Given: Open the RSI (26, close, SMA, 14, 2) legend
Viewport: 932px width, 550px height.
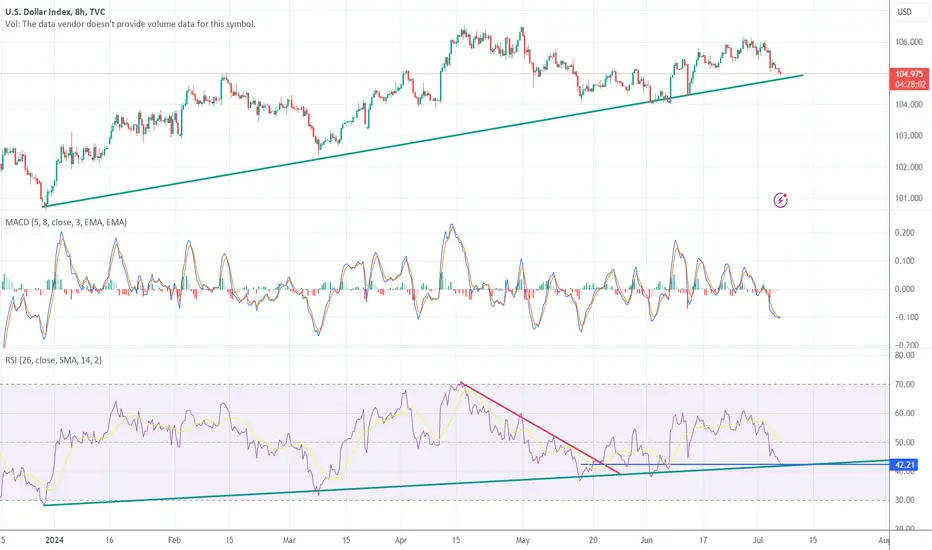Looking at the screenshot, I should point(53,360).
